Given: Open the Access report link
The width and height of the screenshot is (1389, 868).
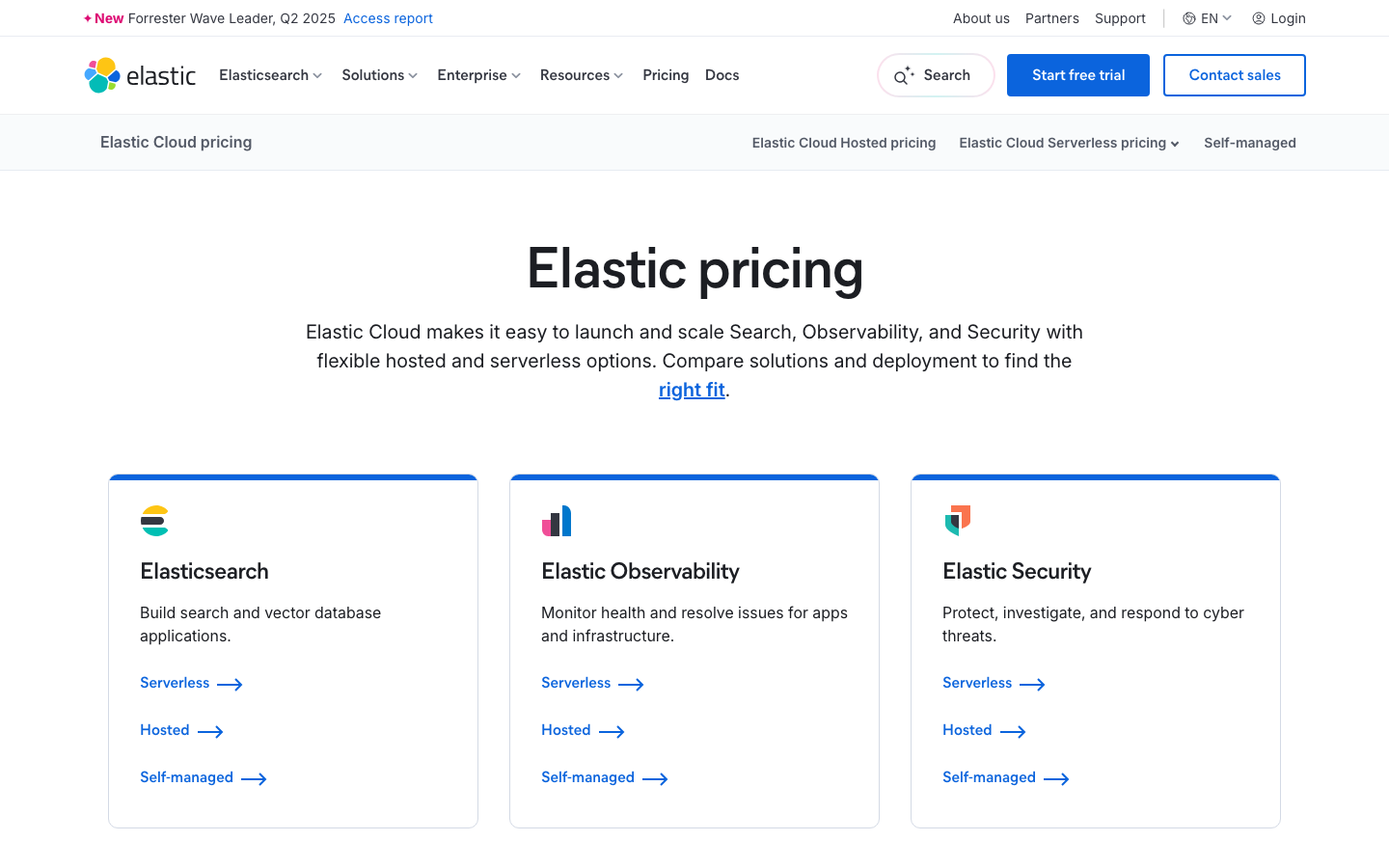Looking at the screenshot, I should coord(388,18).
